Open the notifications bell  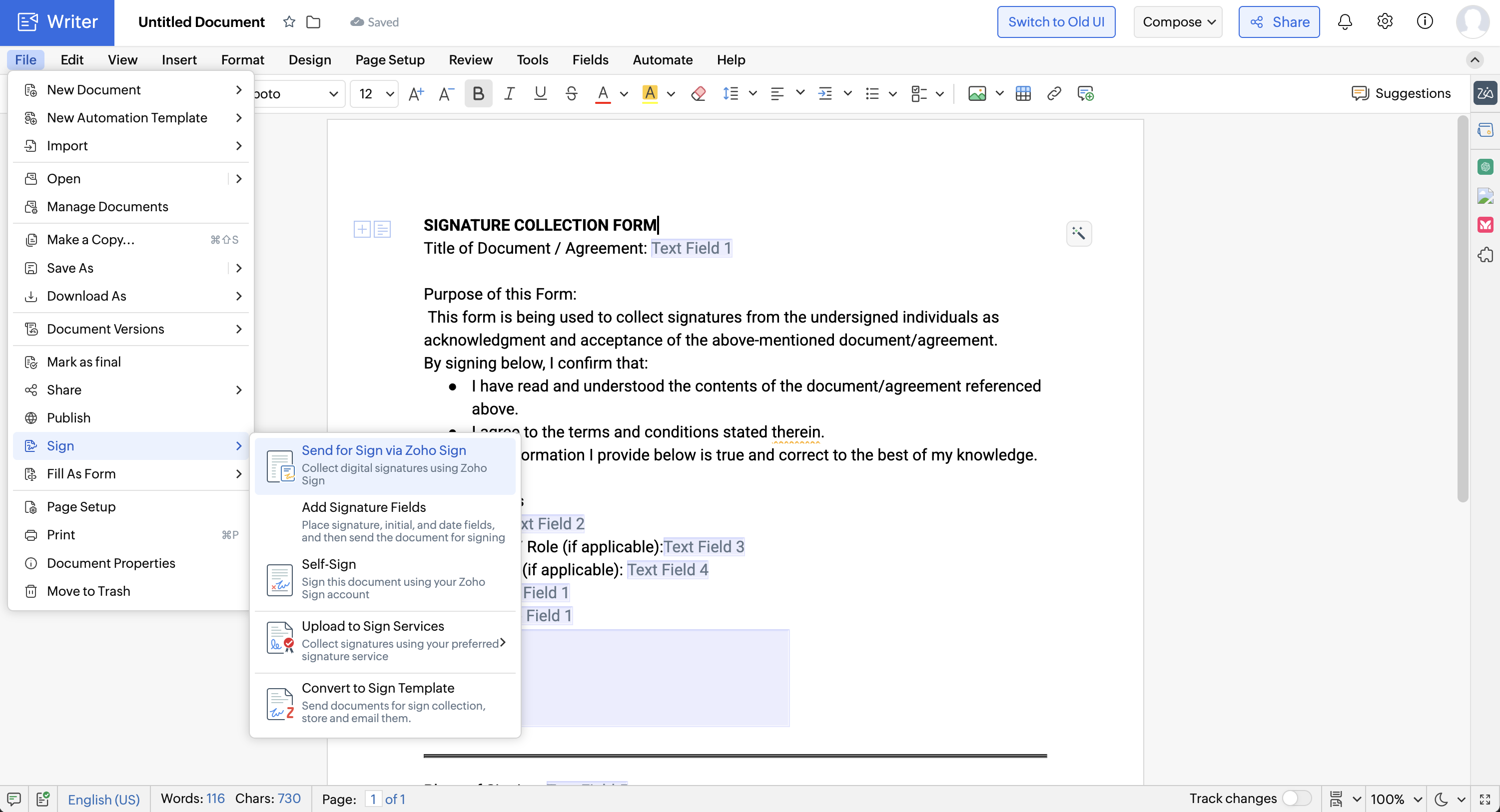point(1345,22)
